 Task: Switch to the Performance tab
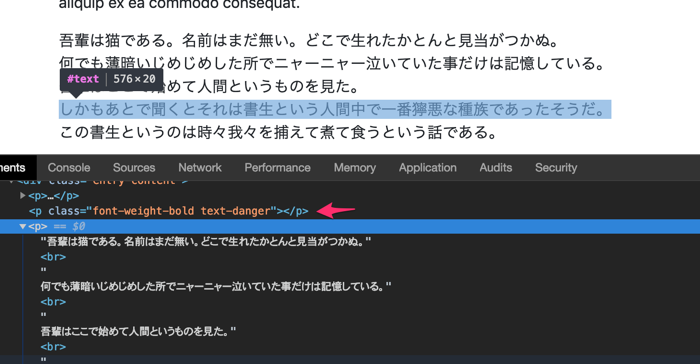click(277, 167)
